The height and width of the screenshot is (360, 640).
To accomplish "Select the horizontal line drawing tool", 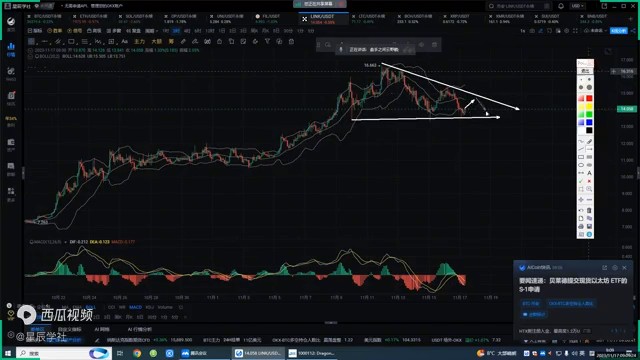I will pos(44,42).
